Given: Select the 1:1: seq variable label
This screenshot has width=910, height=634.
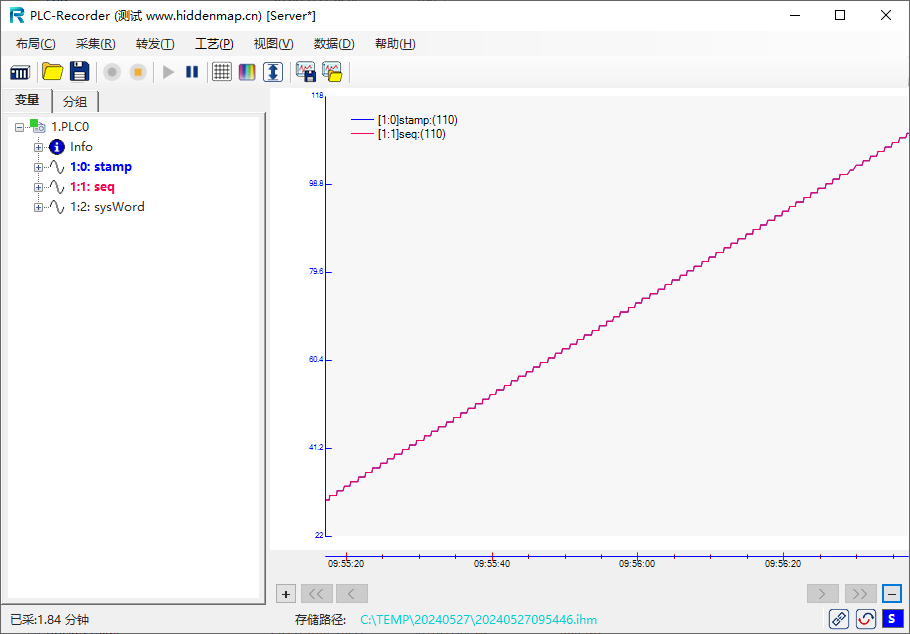Looking at the screenshot, I should [x=92, y=187].
